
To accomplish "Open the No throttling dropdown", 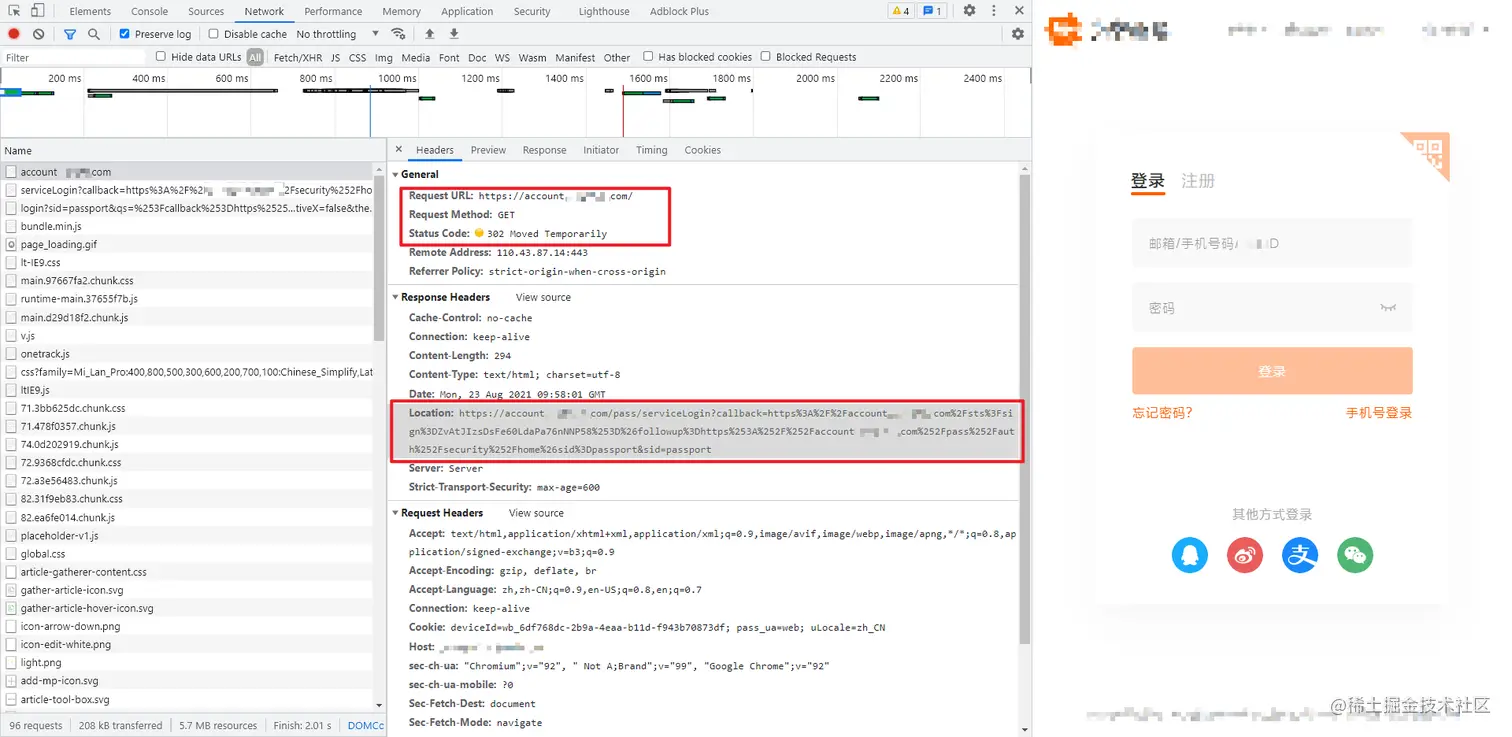I will 336,34.
